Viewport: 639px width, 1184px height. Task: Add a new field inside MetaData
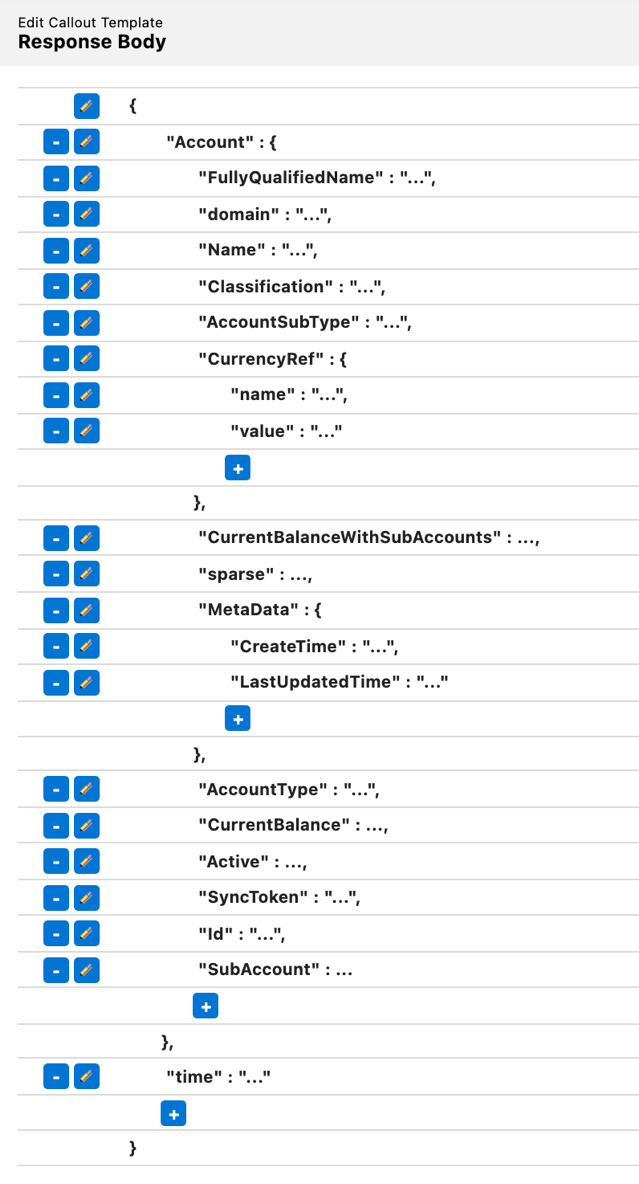coord(237,718)
